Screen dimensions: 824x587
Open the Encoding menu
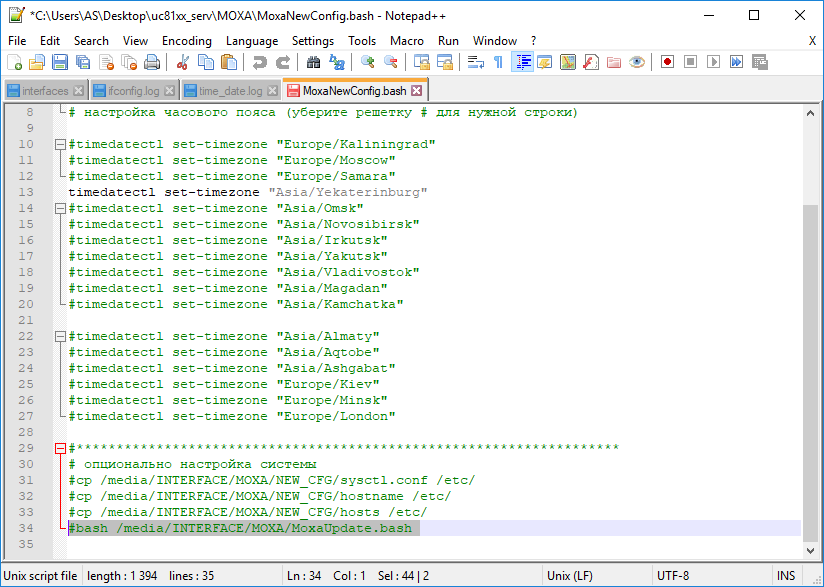pos(186,40)
